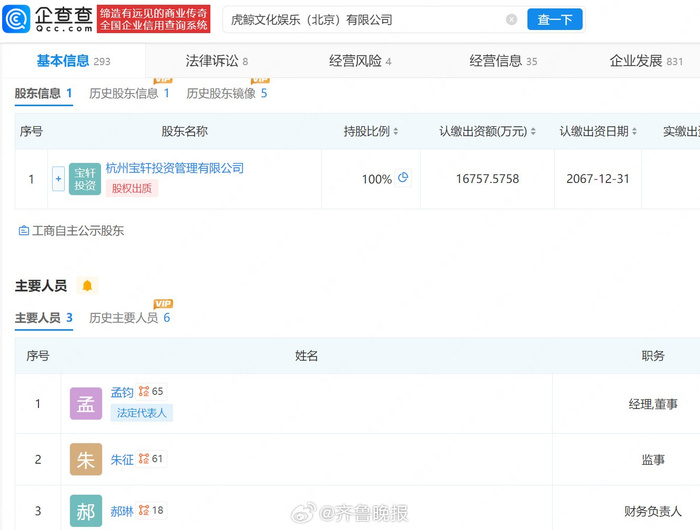Open 孟钧 person profile link
Image resolution: width=700 pixels, height=530 pixels.
pyautogui.click(x=122, y=392)
